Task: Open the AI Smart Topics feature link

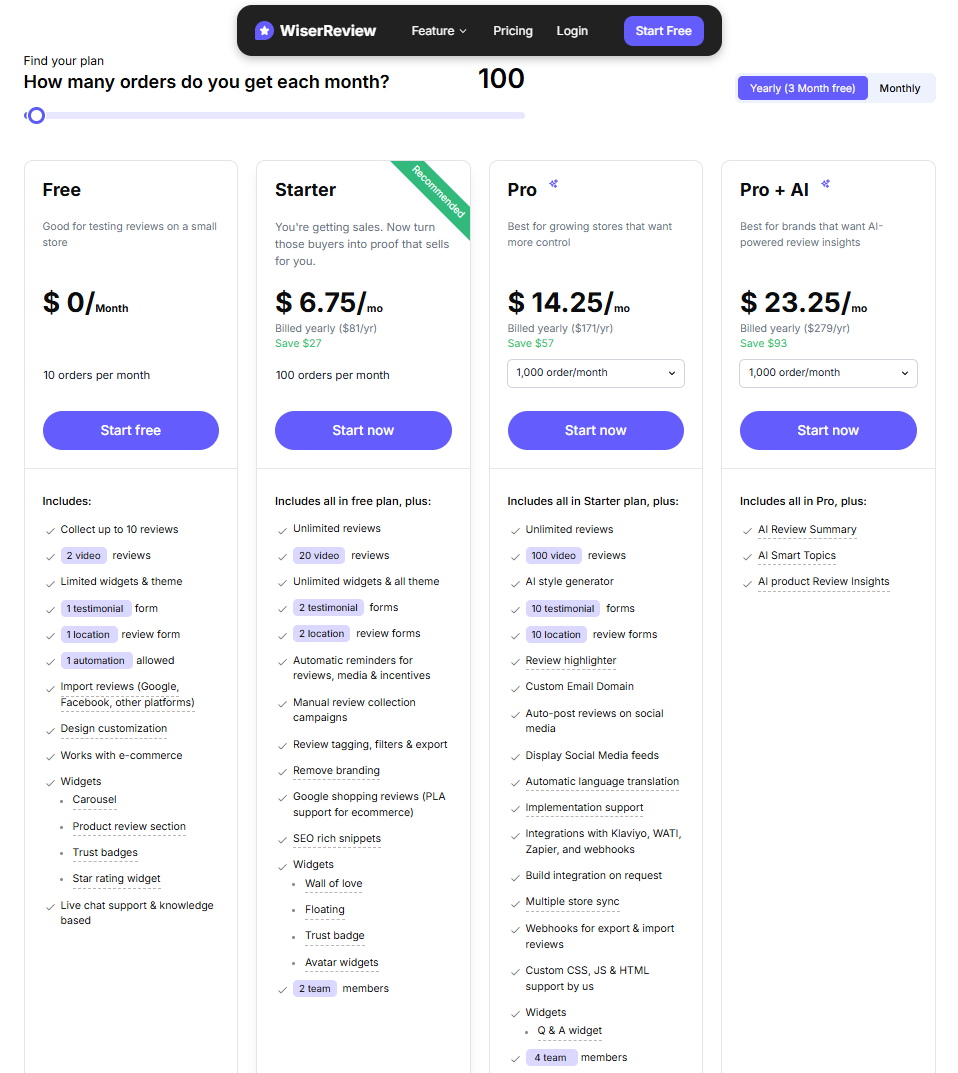Action: (x=796, y=555)
